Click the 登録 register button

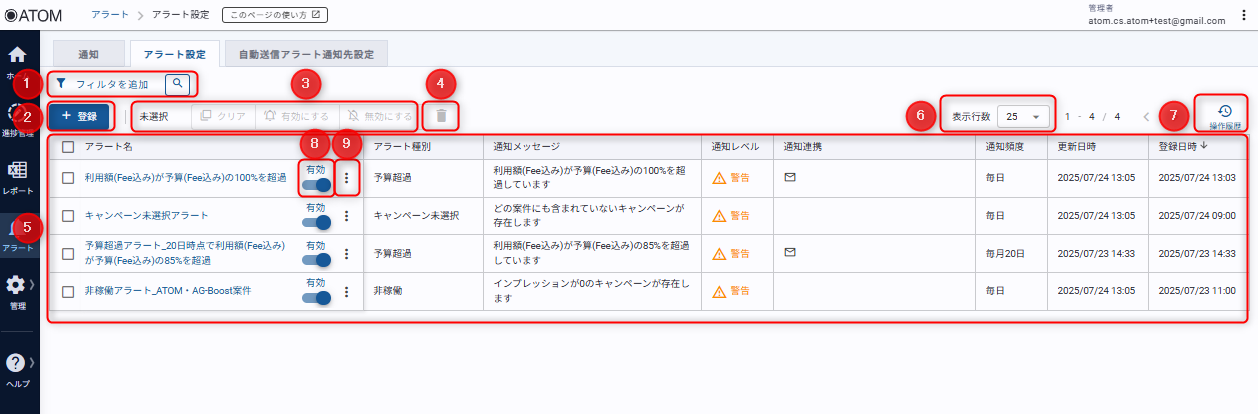pos(80,116)
